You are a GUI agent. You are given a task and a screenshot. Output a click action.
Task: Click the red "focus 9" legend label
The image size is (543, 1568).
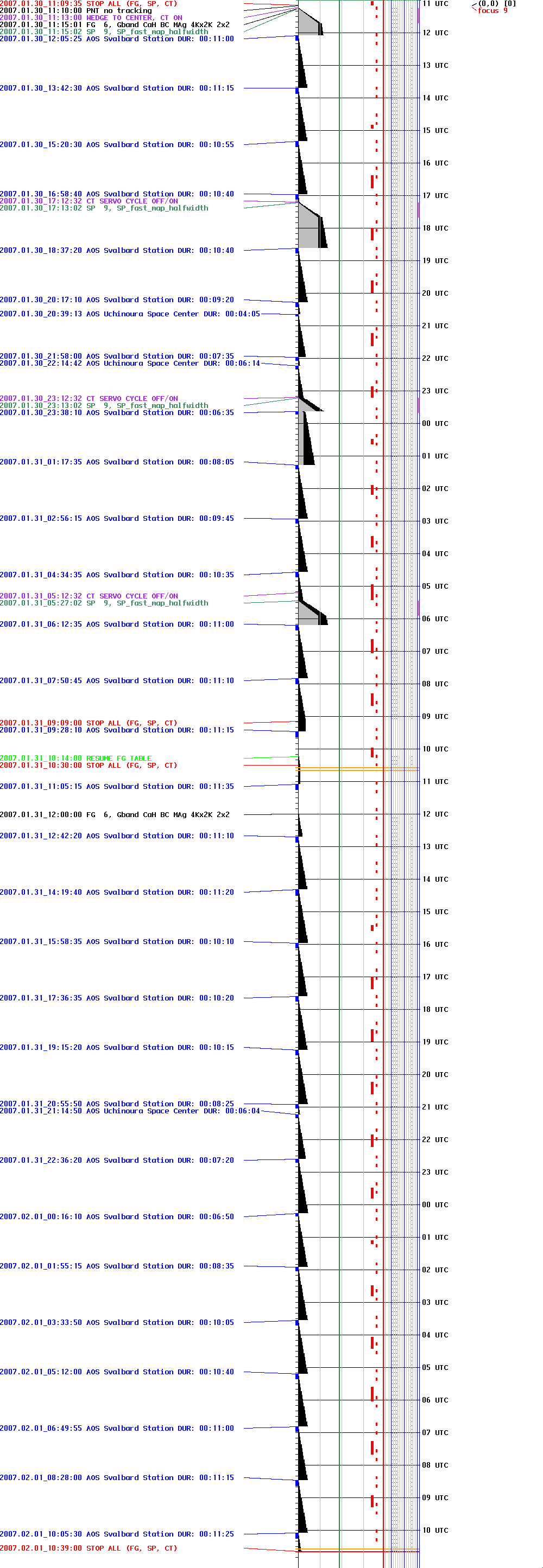tap(492, 11)
